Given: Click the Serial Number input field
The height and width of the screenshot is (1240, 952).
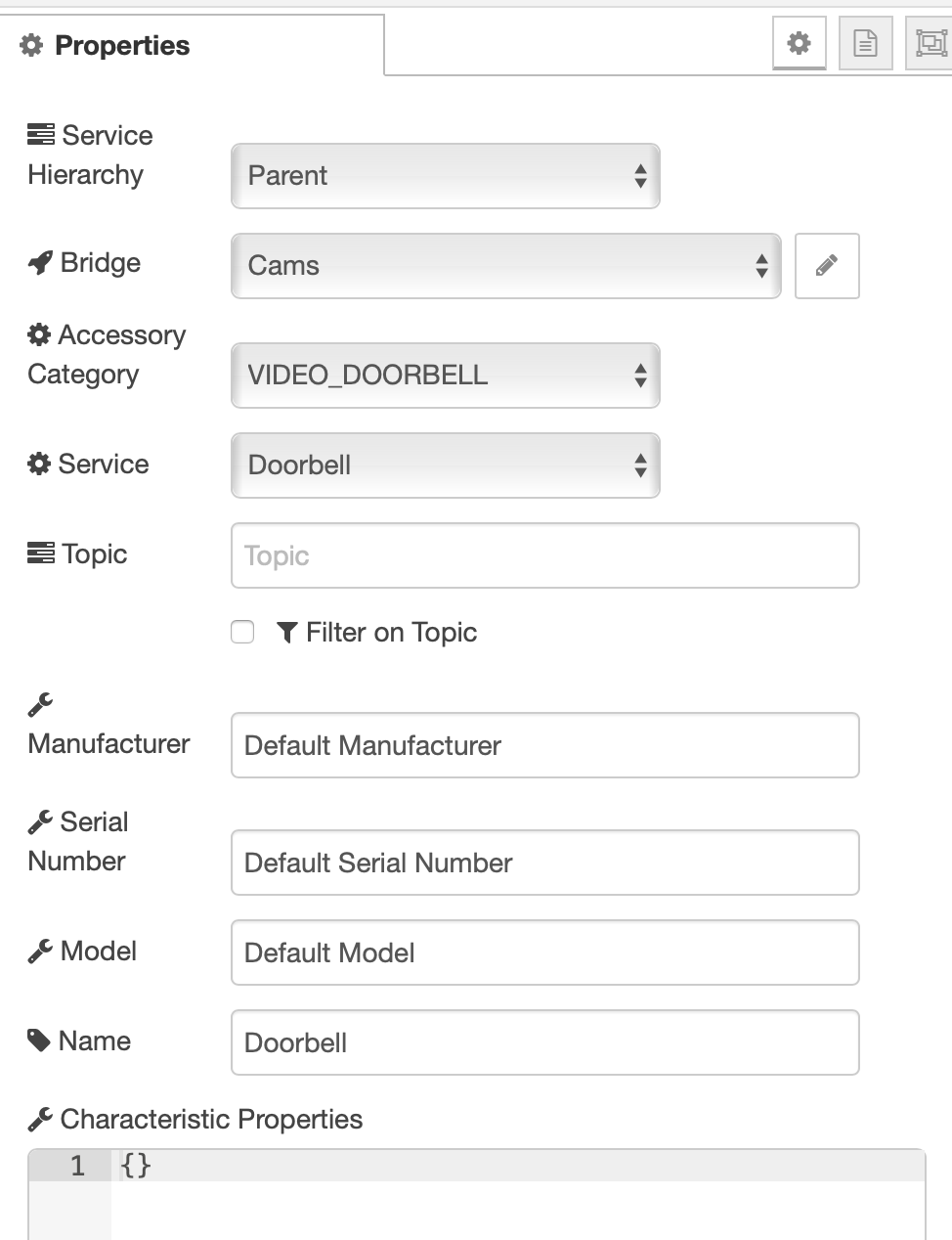Looking at the screenshot, I should pyautogui.click(x=545, y=863).
